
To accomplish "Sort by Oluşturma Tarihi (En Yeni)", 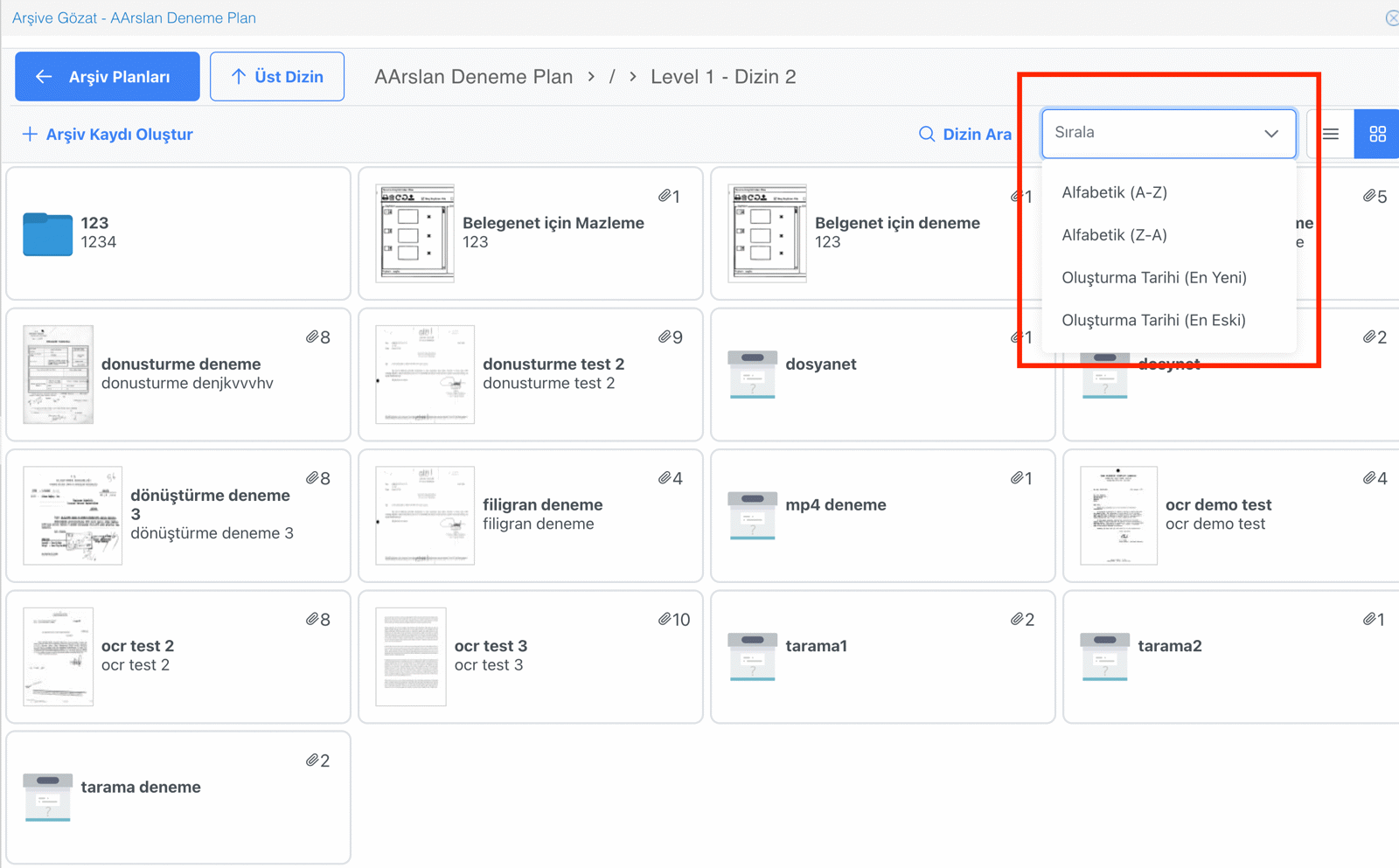I will [x=1153, y=278].
